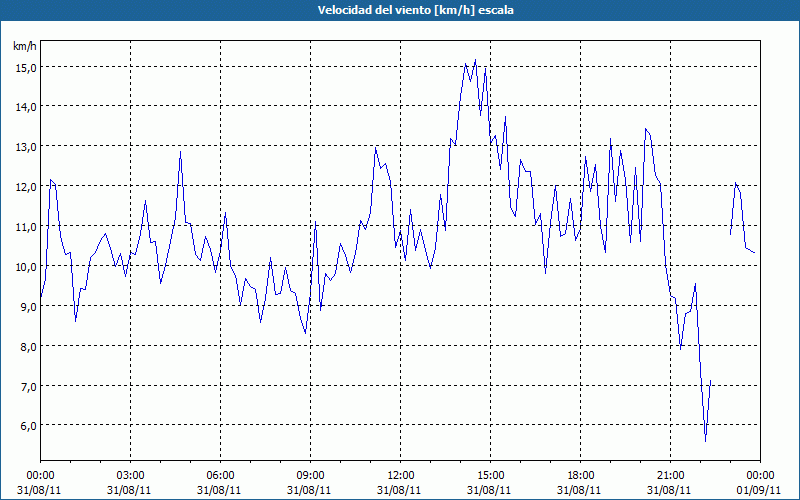Image resolution: width=800 pixels, height=500 pixels.
Task: Click the 'km/h' axis unit label
Action: (24, 46)
